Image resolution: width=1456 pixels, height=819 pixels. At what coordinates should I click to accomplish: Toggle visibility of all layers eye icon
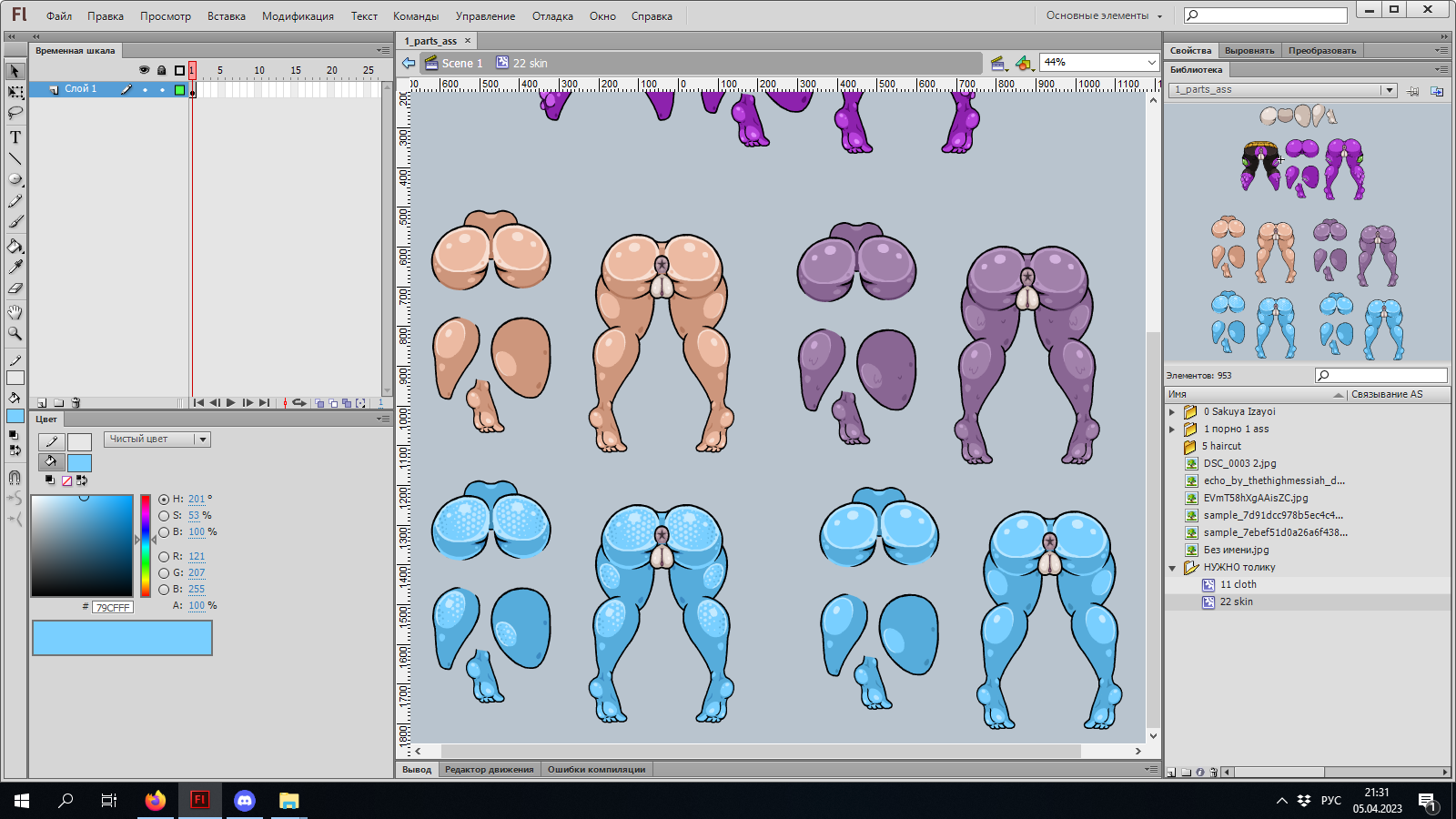144,70
